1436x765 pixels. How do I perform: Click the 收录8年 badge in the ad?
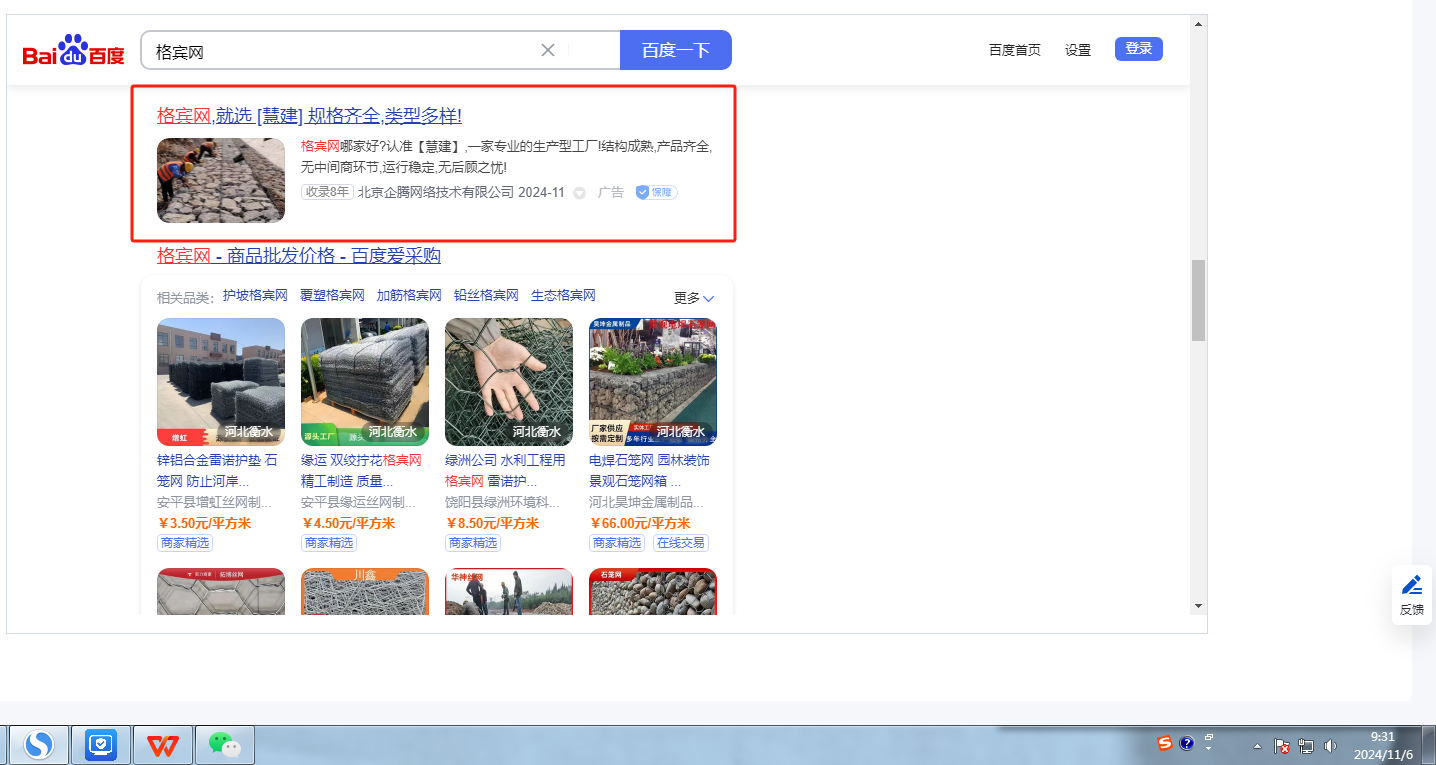coord(327,192)
